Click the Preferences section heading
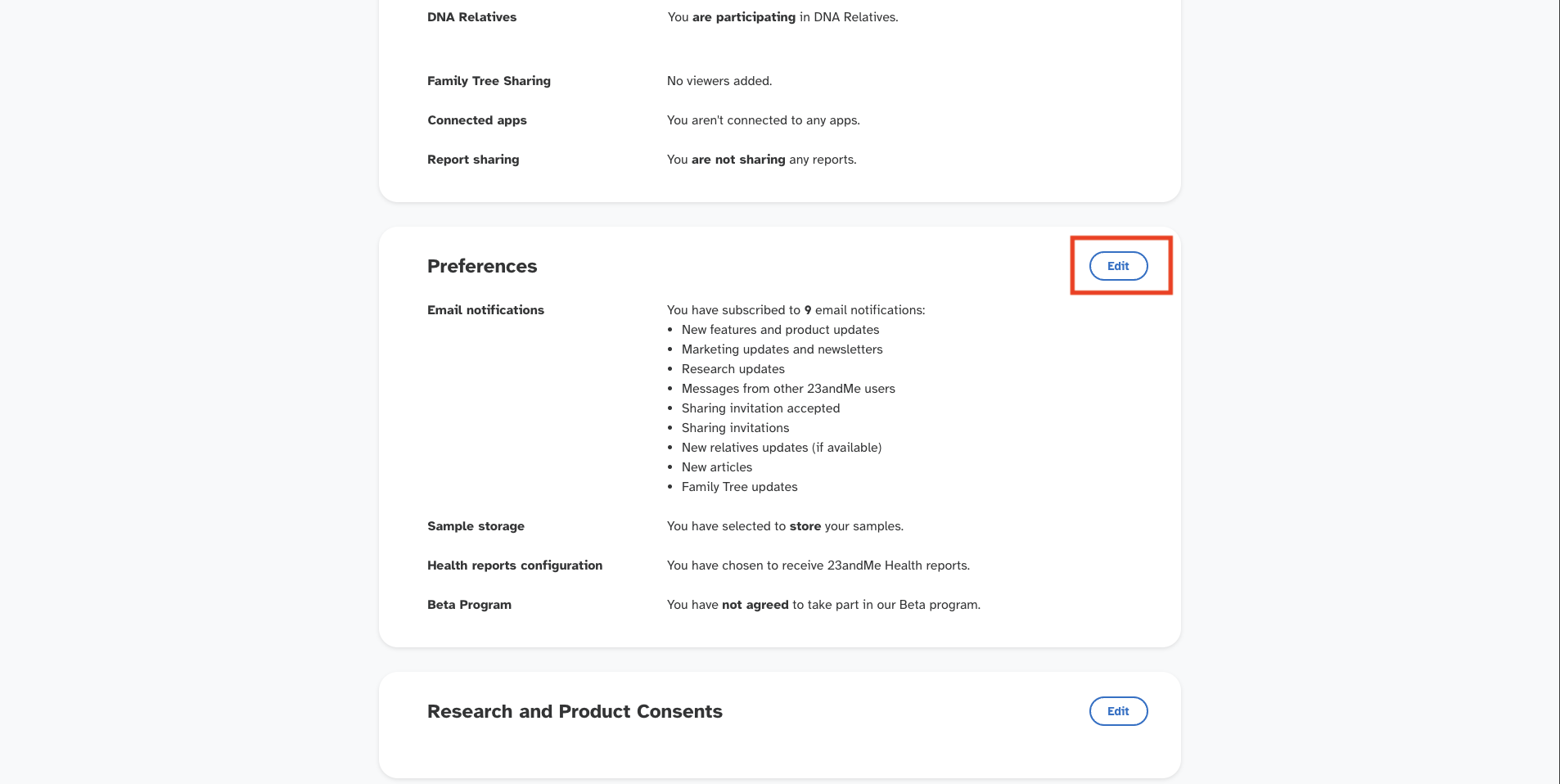Screen dimensions: 1560x784 click(482, 266)
